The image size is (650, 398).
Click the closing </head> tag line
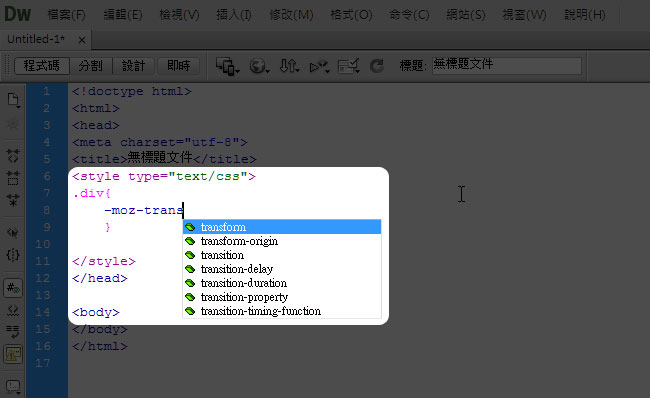point(99,278)
